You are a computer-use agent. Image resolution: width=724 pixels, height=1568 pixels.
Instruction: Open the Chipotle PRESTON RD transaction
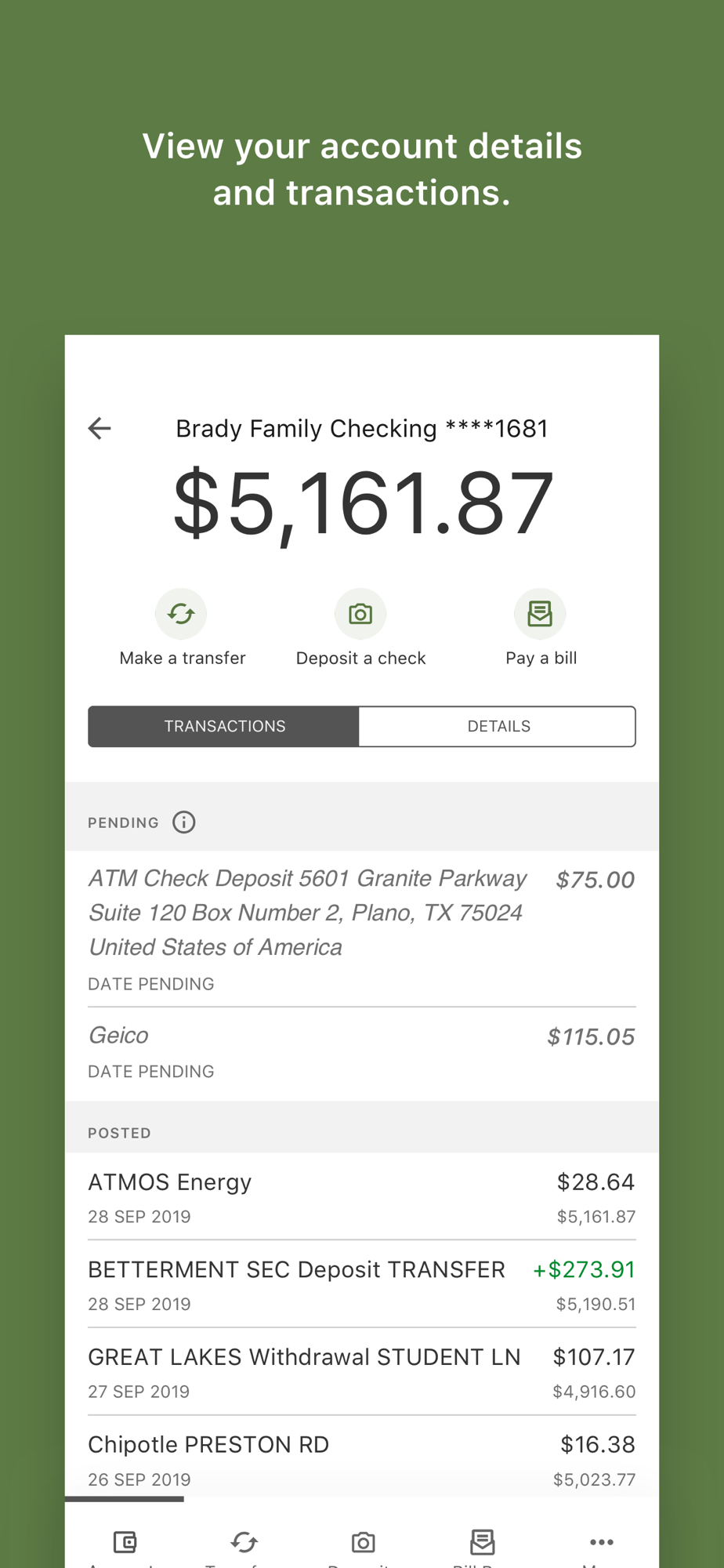[362, 1460]
